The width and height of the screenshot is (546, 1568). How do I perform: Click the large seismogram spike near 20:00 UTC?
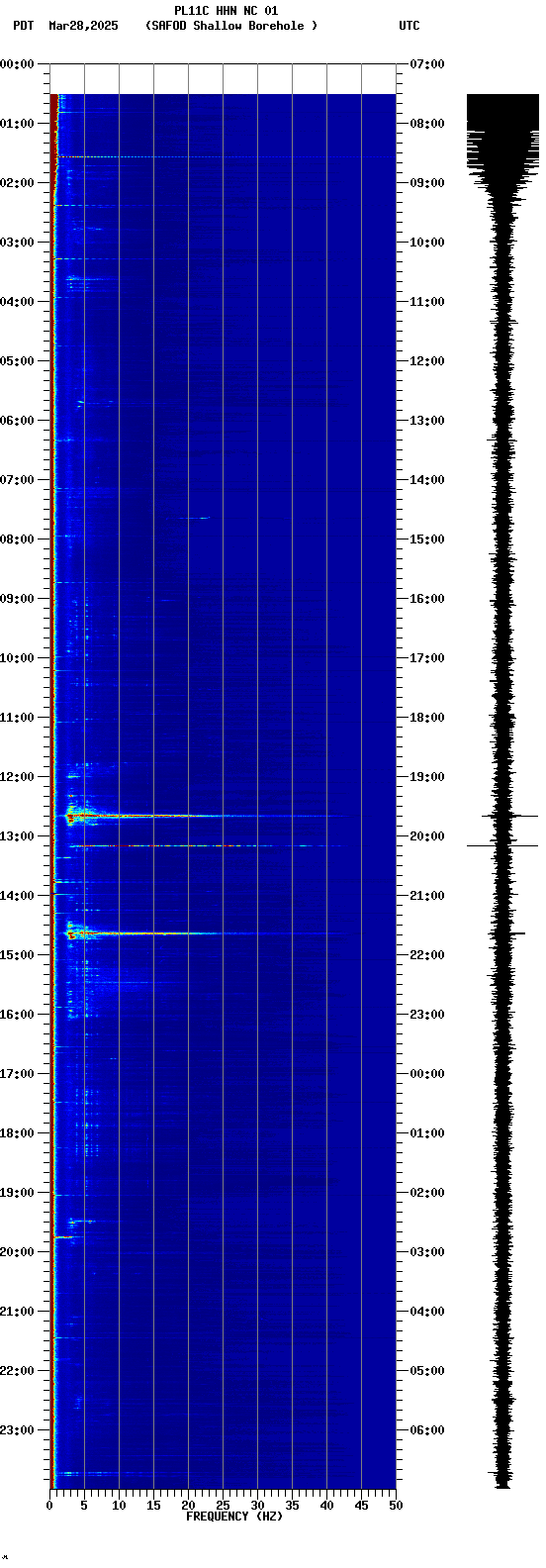point(502,846)
